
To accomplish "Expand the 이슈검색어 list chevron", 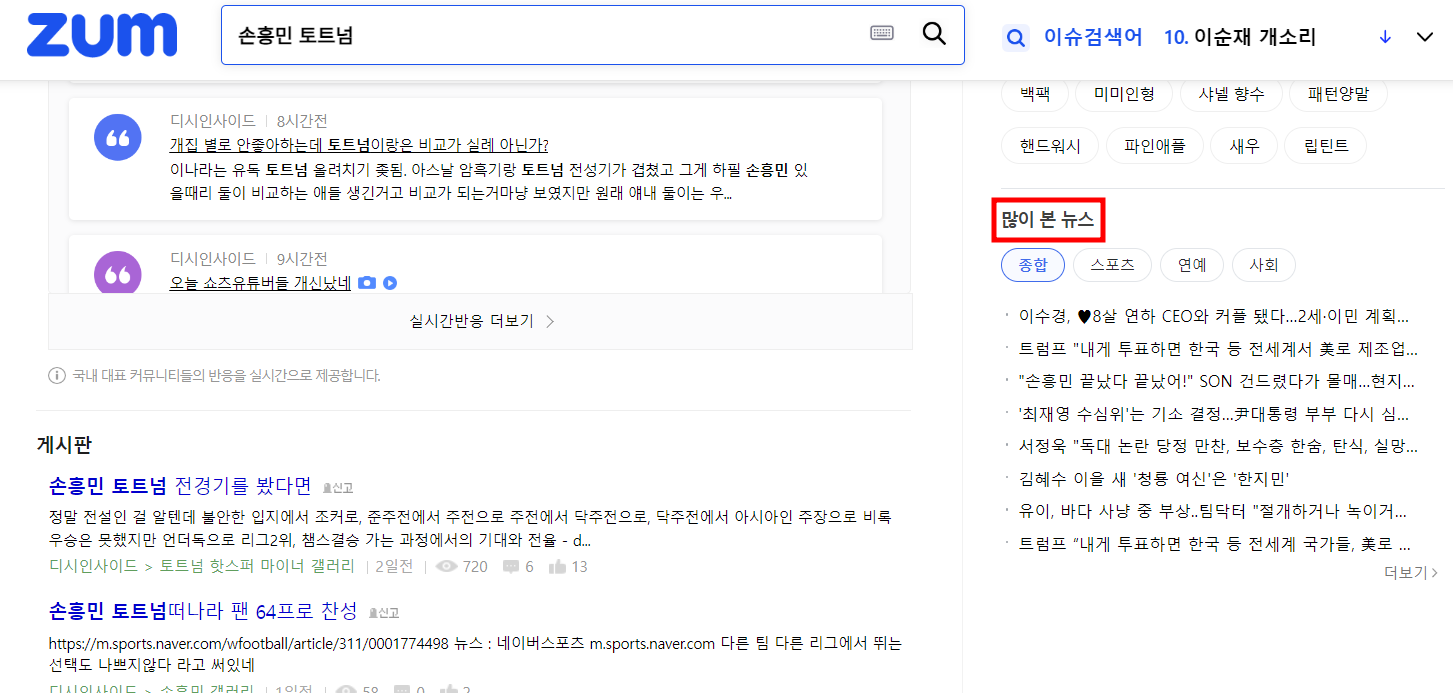I will (x=1426, y=37).
